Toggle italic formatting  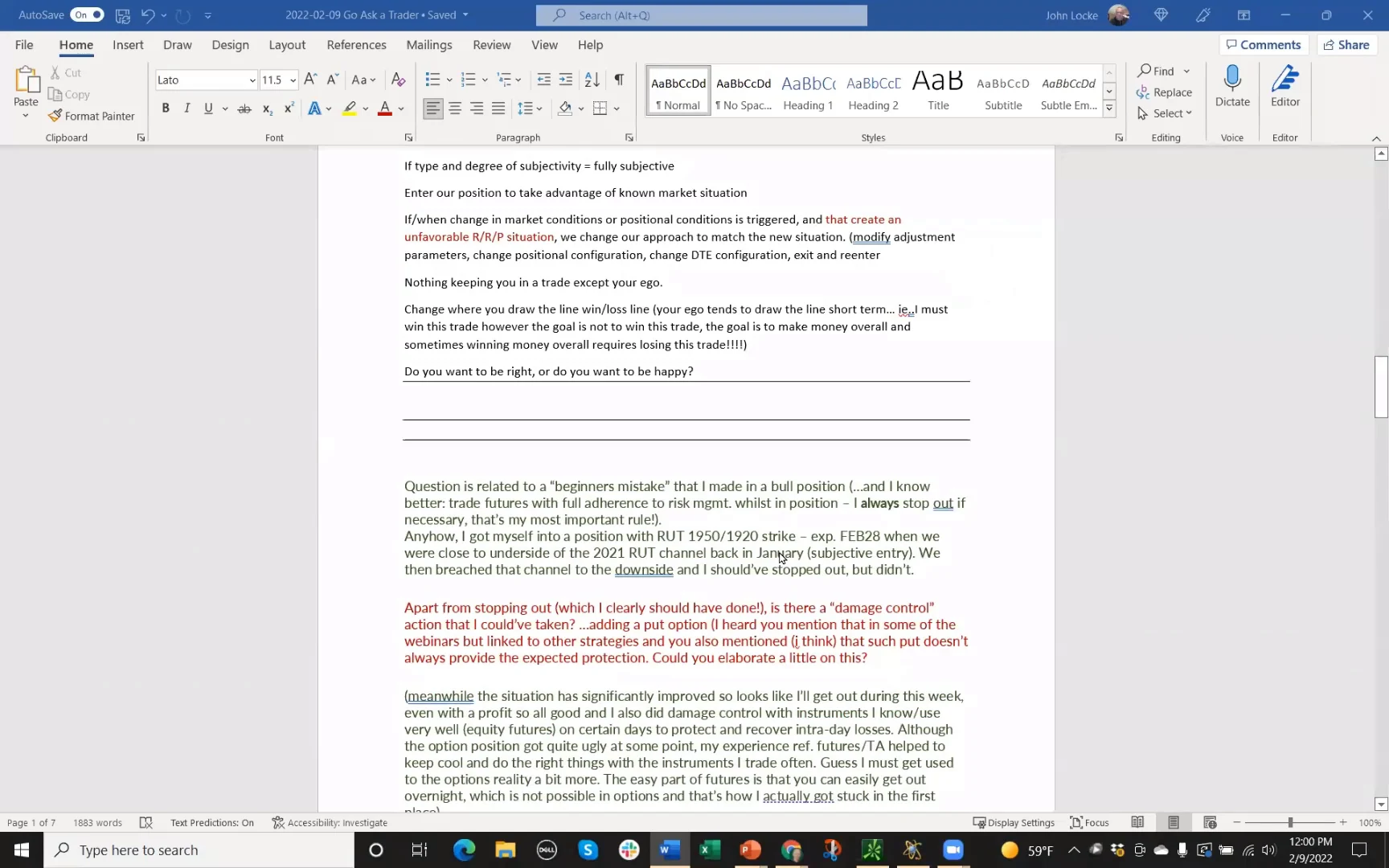[186, 108]
